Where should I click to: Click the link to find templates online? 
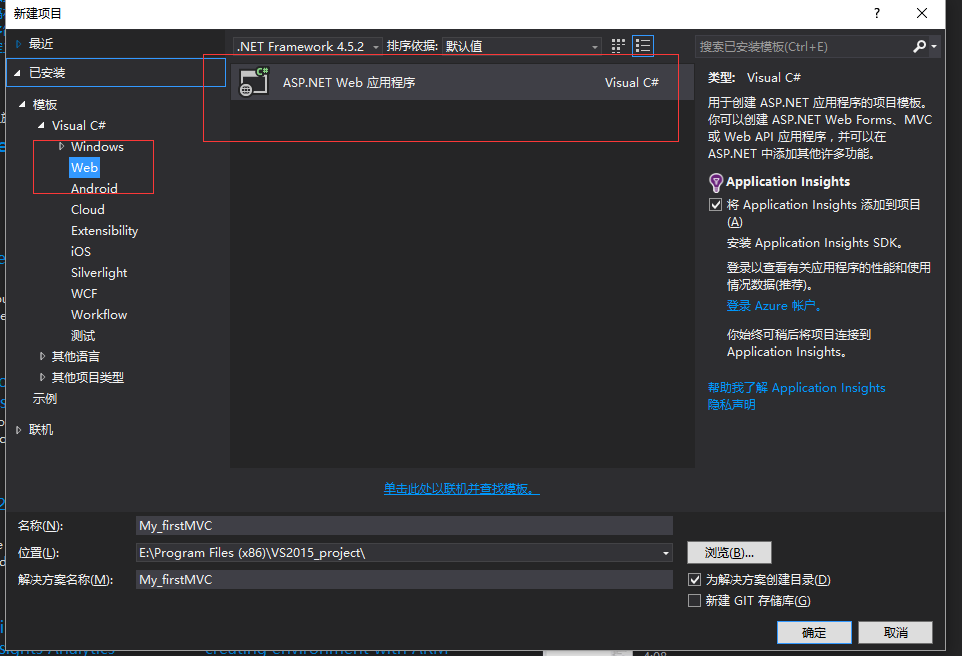click(461, 488)
